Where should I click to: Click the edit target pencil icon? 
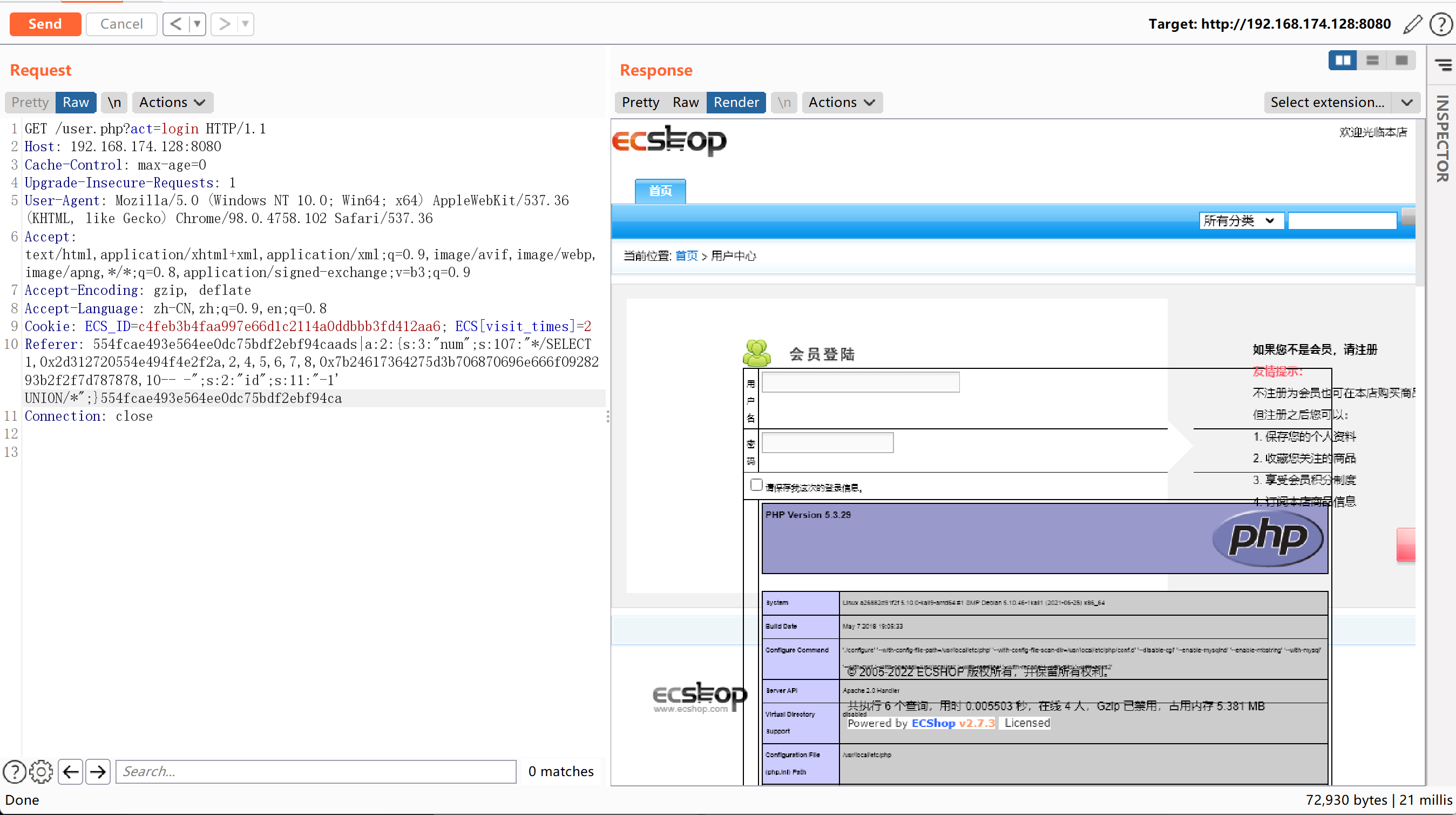[x=1412, y=24]
